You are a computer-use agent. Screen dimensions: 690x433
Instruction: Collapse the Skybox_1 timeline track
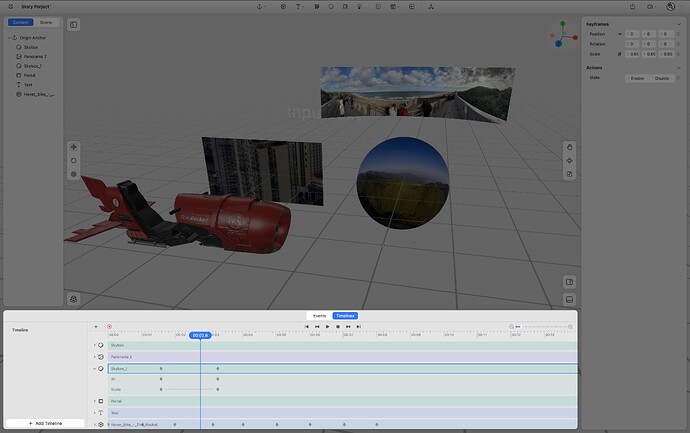[x=95, y=368]
